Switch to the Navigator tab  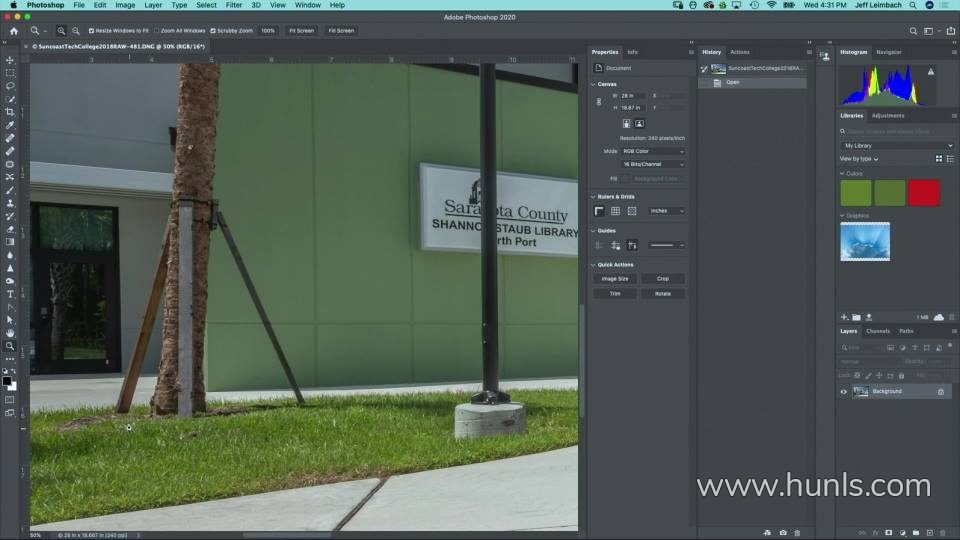coord(888,52)
